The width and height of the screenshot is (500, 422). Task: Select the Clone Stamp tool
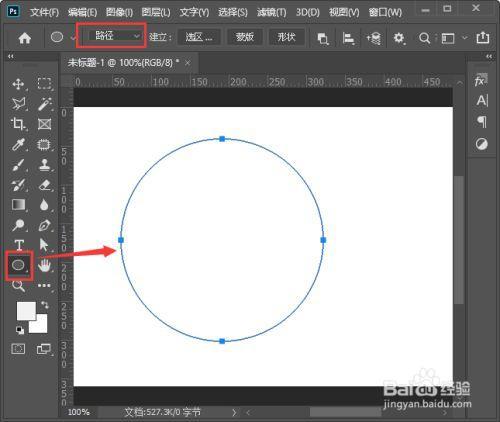tap(44, 165)
